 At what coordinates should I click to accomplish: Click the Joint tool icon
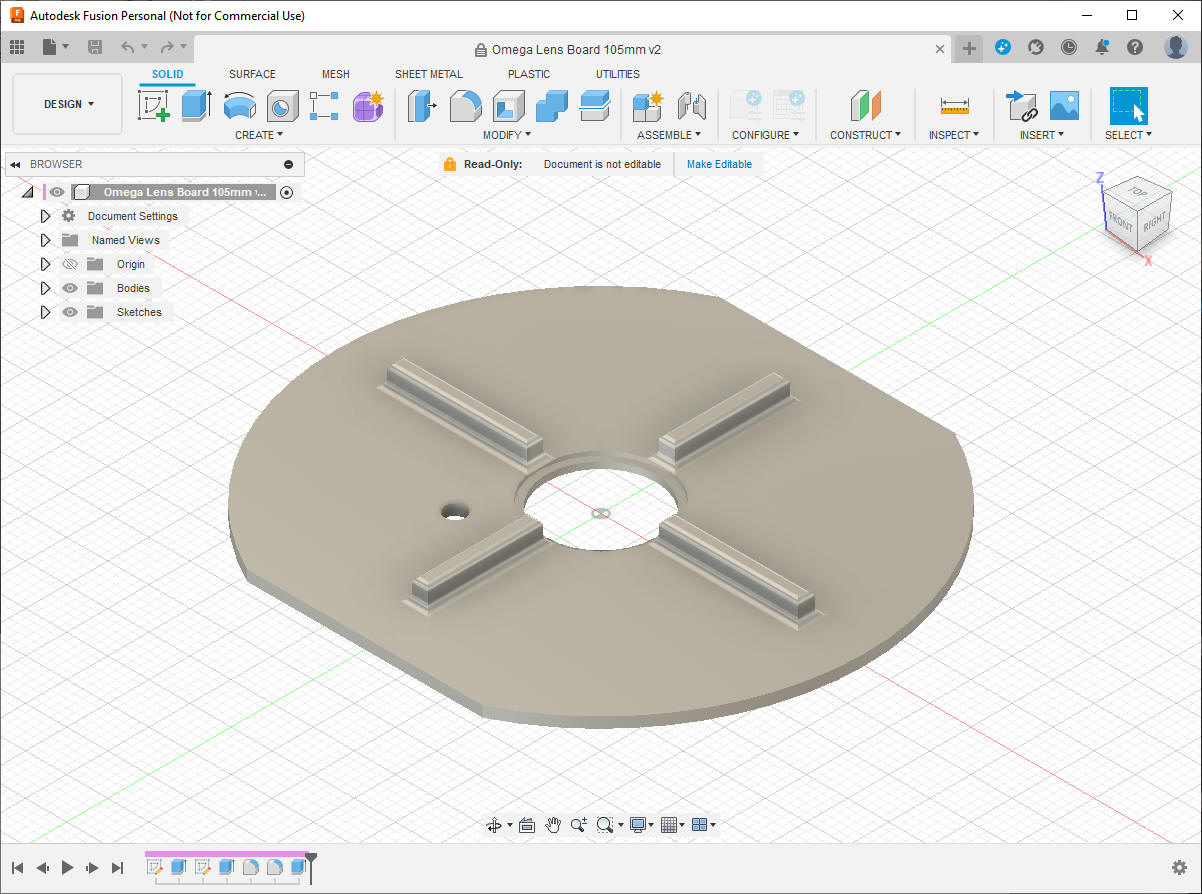point(691,105)
